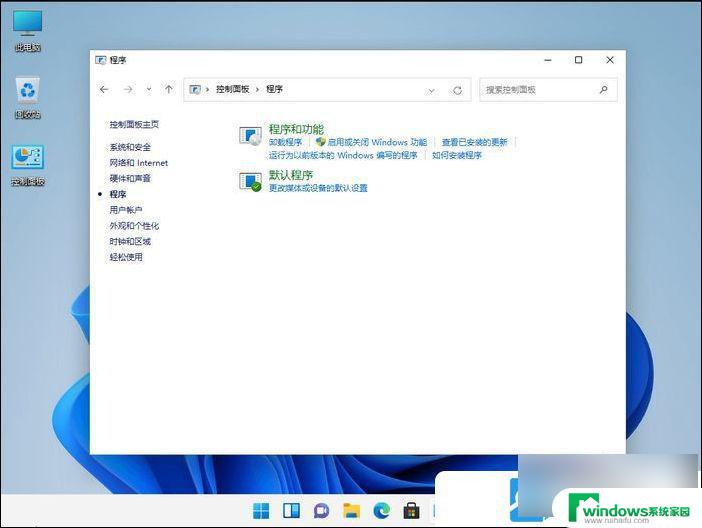Click the search magnifier icon
The height and width of the screenshot is (528, 702).
coord(604,90)
